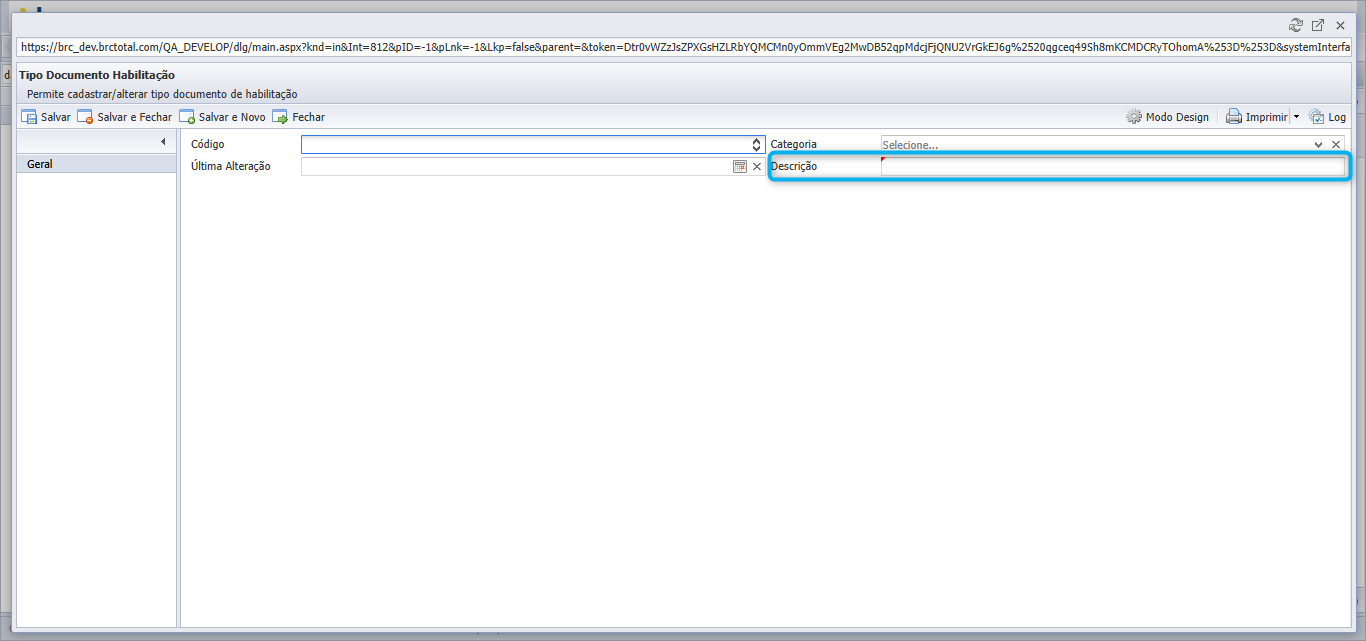Open the Última Alteração calendar picker
The width and height of the screenshot is (1366, 641).
(740, 166)
